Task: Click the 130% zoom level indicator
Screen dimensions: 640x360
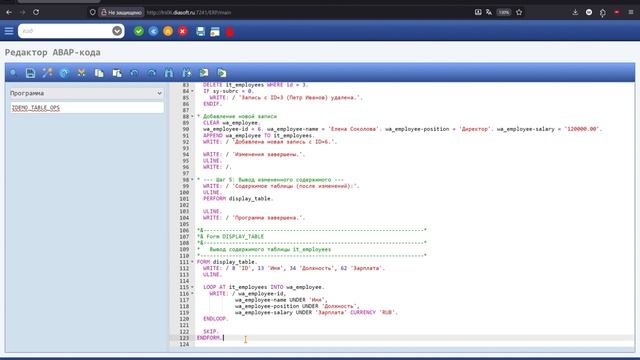Action: click(x=504, y=12)
